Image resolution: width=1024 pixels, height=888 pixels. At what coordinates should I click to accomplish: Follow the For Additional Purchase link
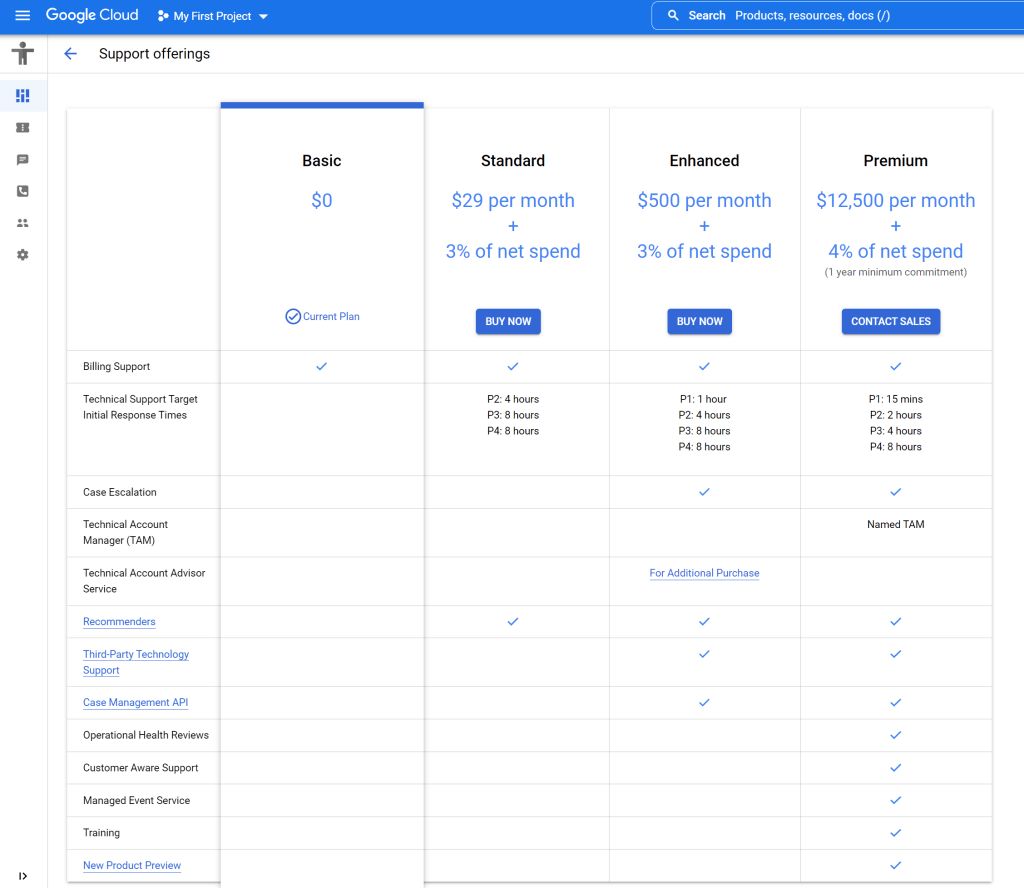tap(704, 573)
